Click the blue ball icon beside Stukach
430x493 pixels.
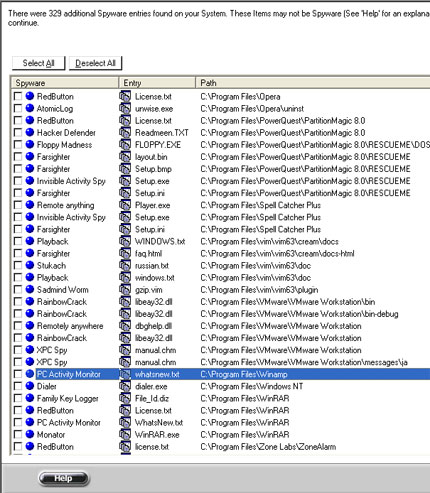click(x=30, y=265)
